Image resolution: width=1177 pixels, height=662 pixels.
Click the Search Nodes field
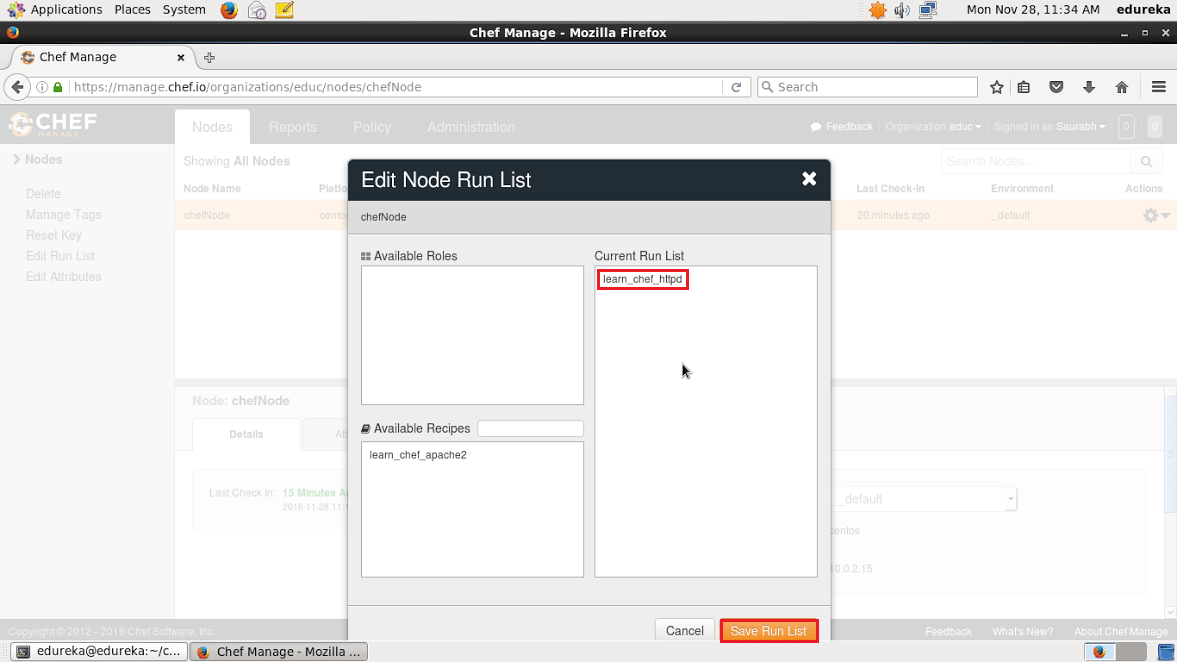click(x=1035, y=161)
